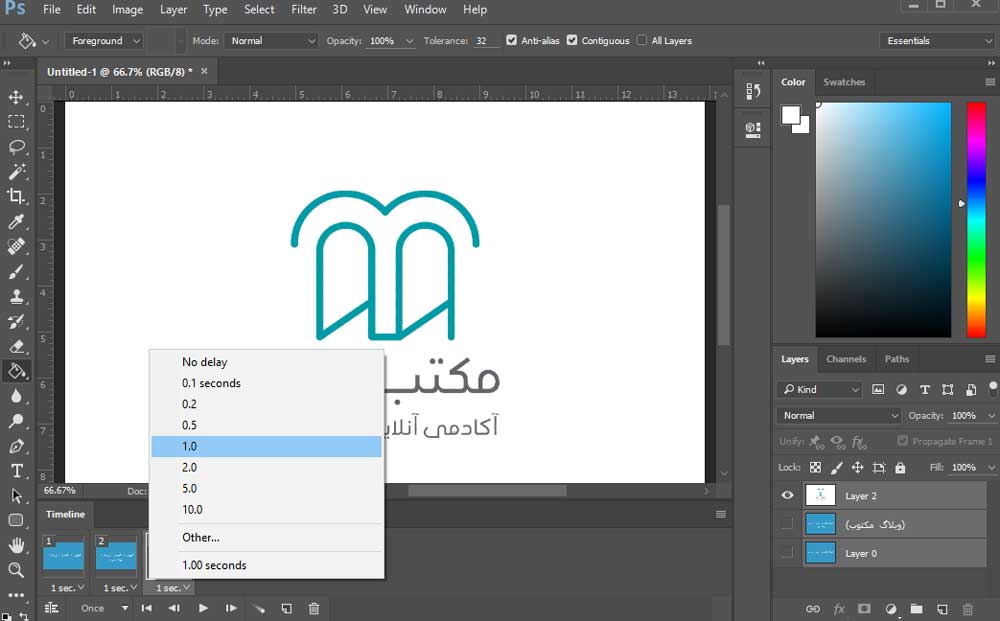This screenshot has width=1000, height=621.
Task: Choose Other... in the delay menu
Action: pyautogui.click(x=267, y=537)
